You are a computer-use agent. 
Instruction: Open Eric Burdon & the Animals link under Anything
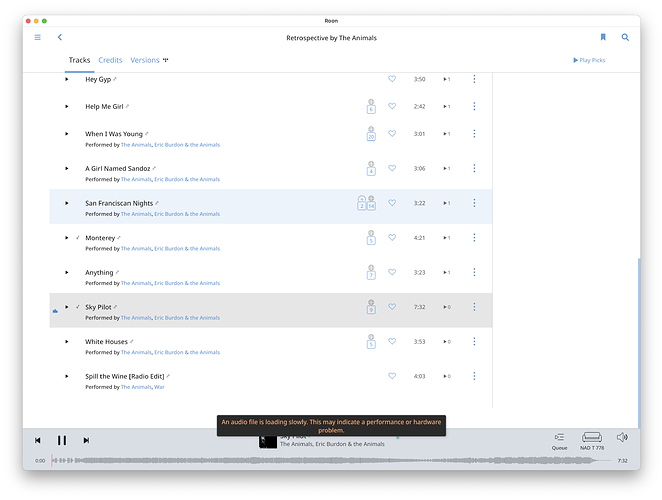click(187, 283)
